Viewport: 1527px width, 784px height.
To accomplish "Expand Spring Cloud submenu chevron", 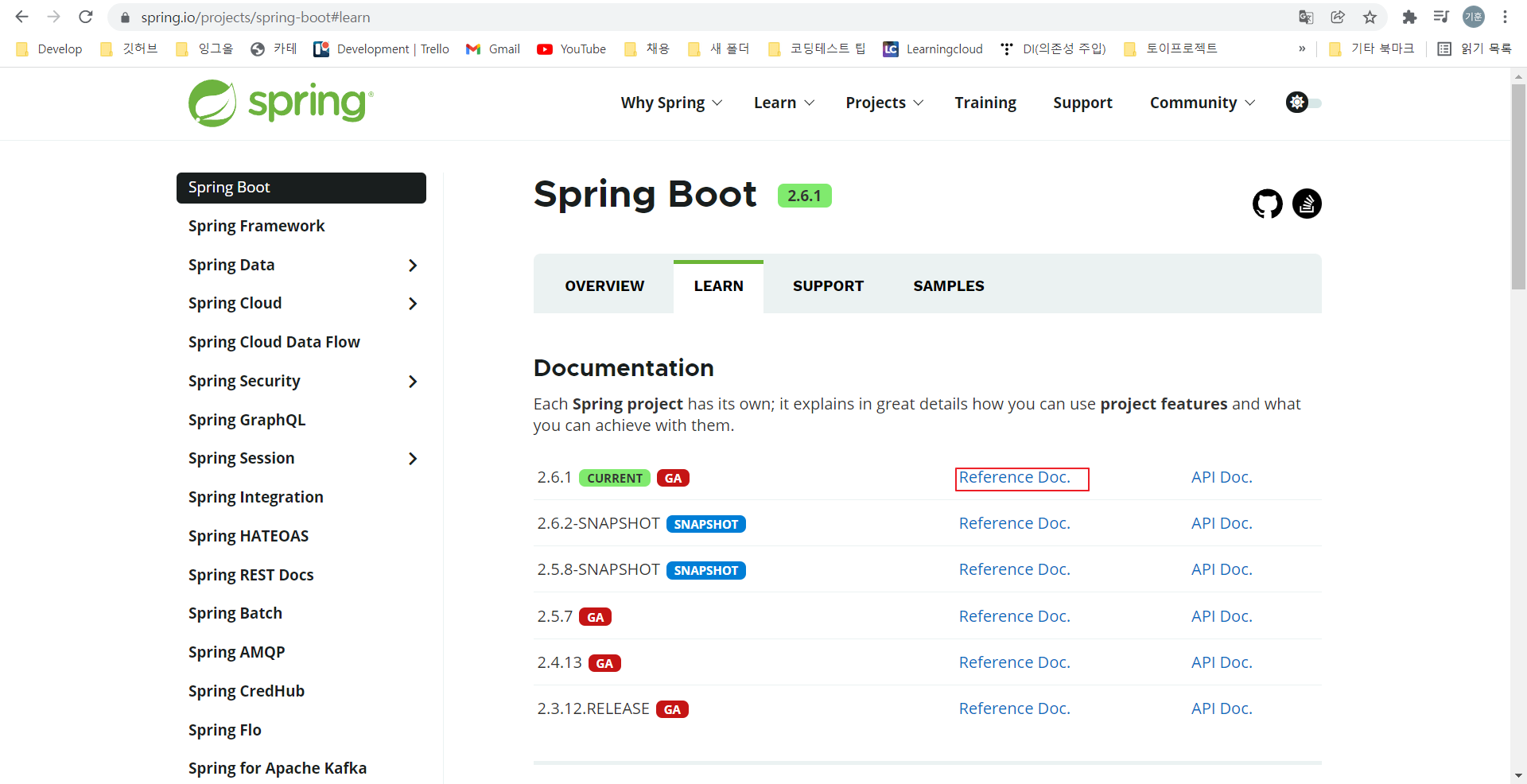I will click(x=412, y=304).
